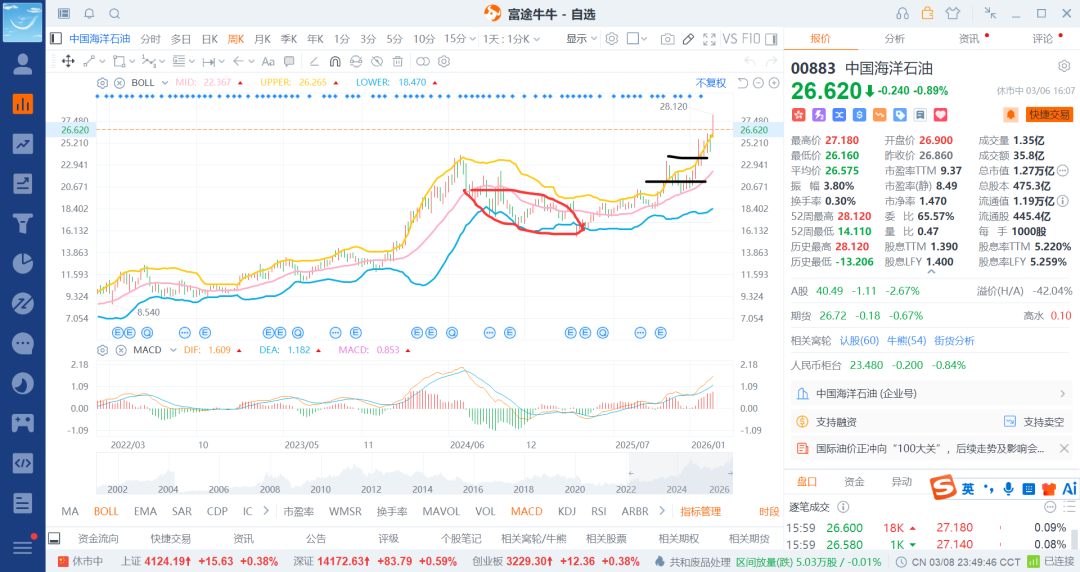This screenshot has width=1080, height=572.
Task: Open the chat bubble sidebar icon
Action: pyautogui.click(x=23, y=343)
